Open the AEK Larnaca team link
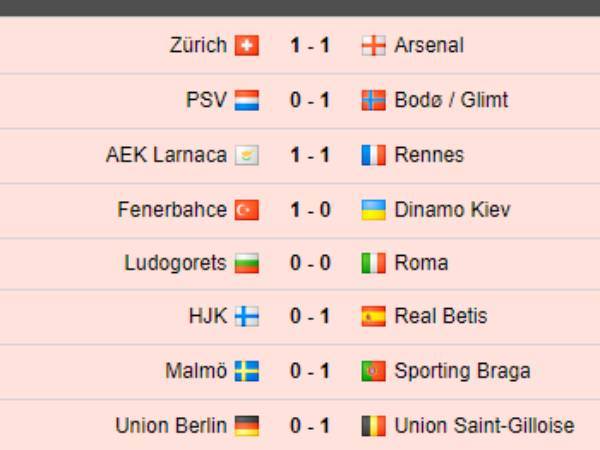Image resolution: width=600 pixels, height=450 pixels. 166,155
